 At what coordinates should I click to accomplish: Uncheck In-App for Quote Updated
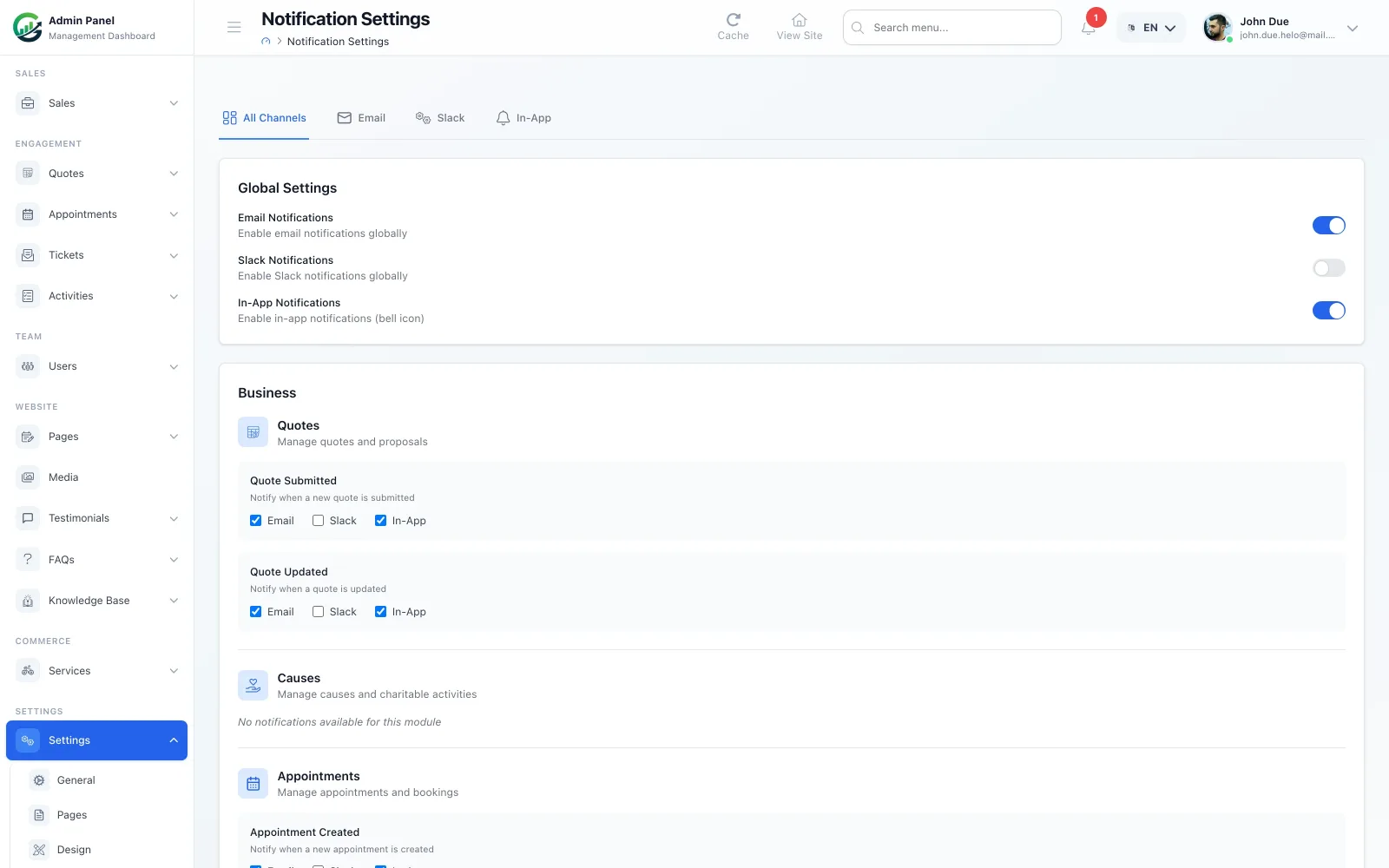click(380, 612)
